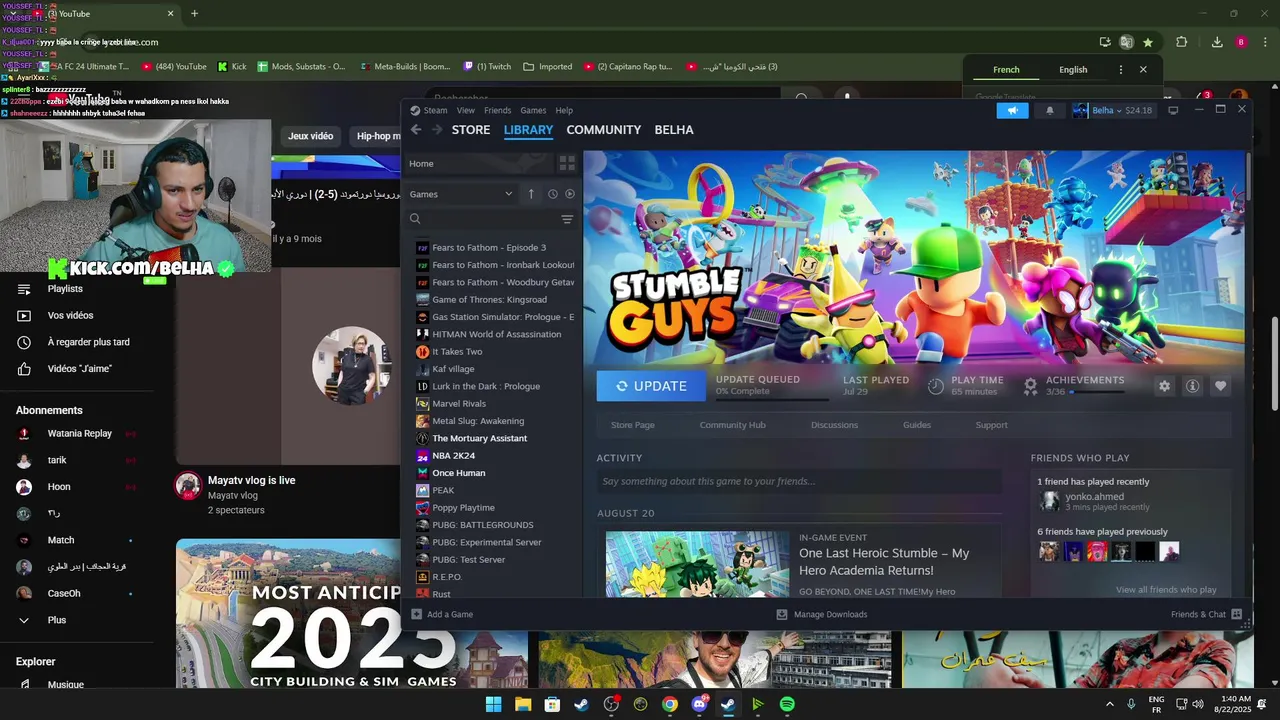1280x720 pixels.
Task: Open the Steam menu
Action: click(x=435, y=111)
